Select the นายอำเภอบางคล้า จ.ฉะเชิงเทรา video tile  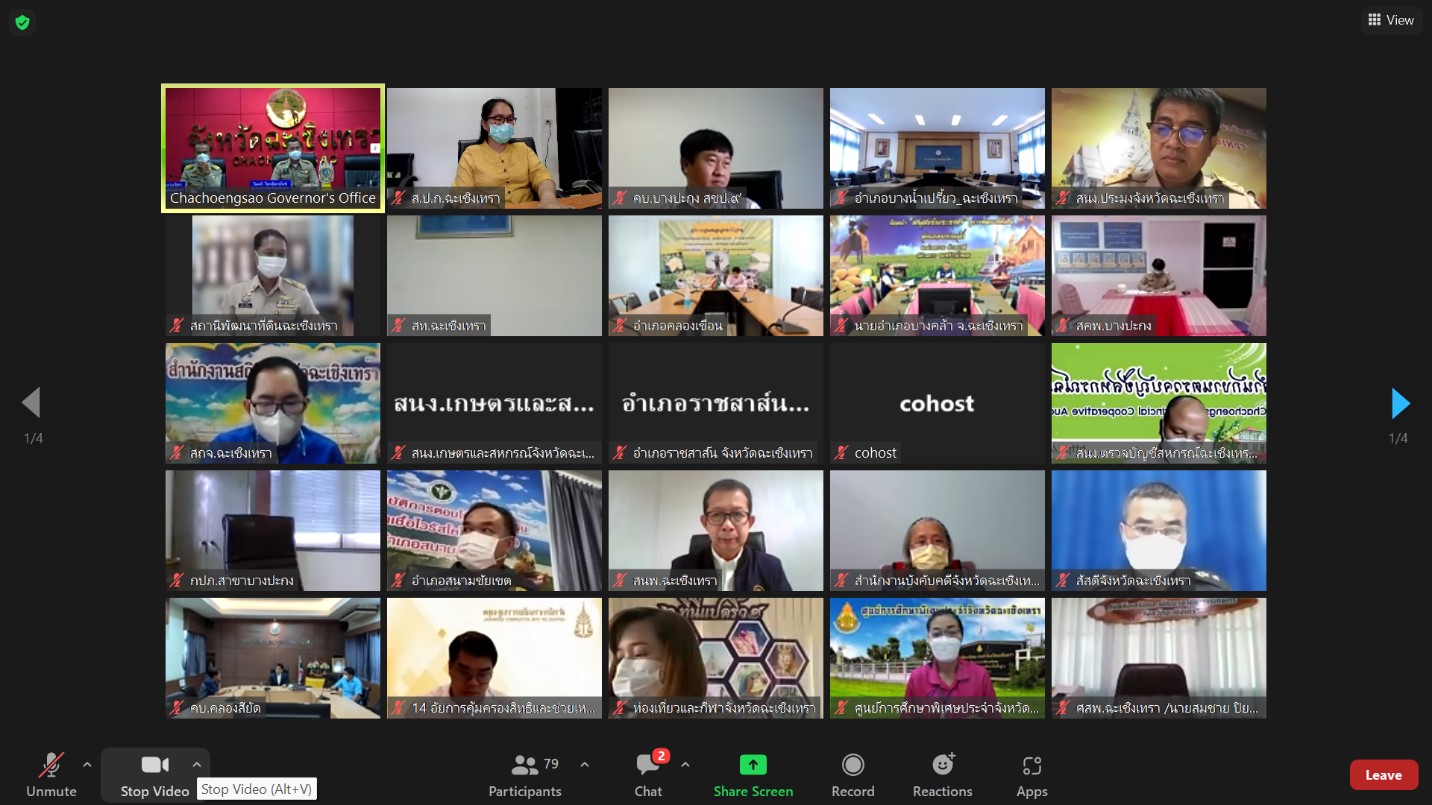(x=937, y=275)
